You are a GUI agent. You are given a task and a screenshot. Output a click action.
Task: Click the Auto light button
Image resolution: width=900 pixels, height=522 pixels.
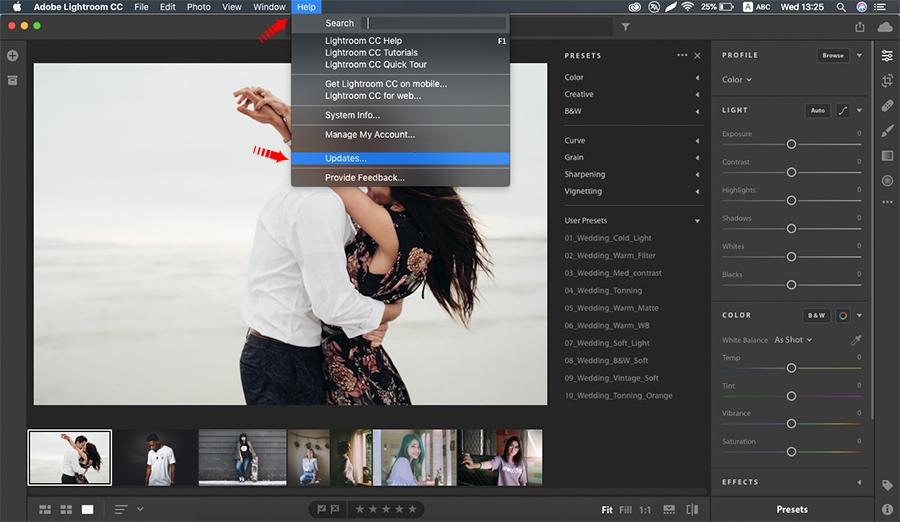[818, 110]
